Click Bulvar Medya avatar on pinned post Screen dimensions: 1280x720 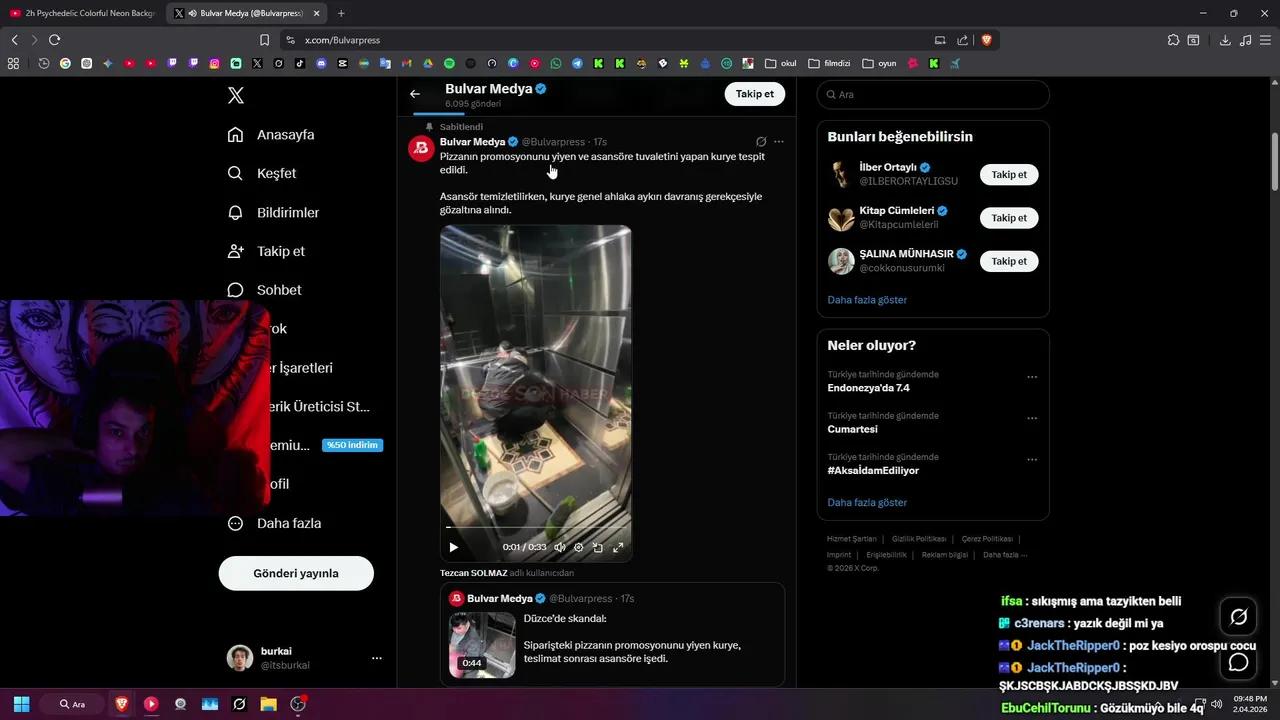[421, 149]
